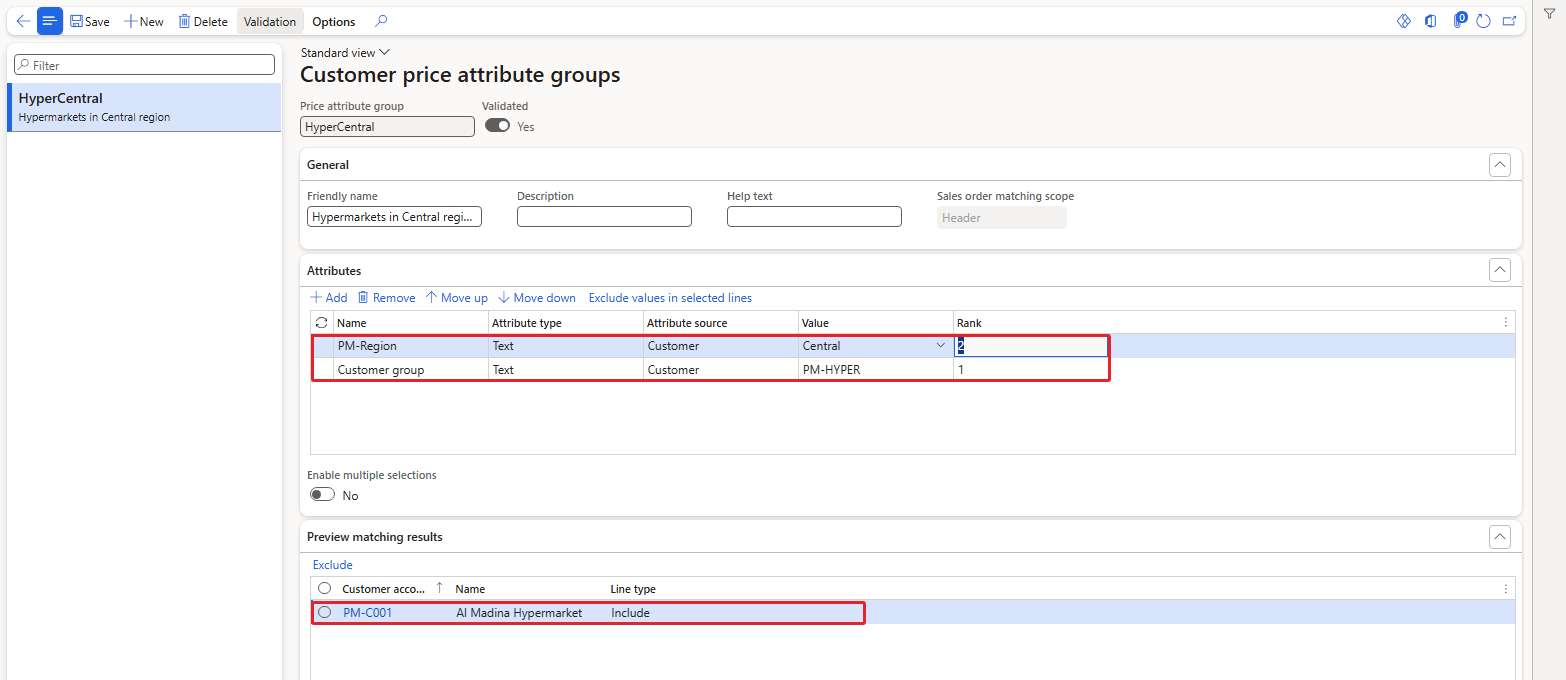Open the filter pane funnel icon
Image resolution: width=1566 pixels, height=680 pixels.
click(1549, 12)
